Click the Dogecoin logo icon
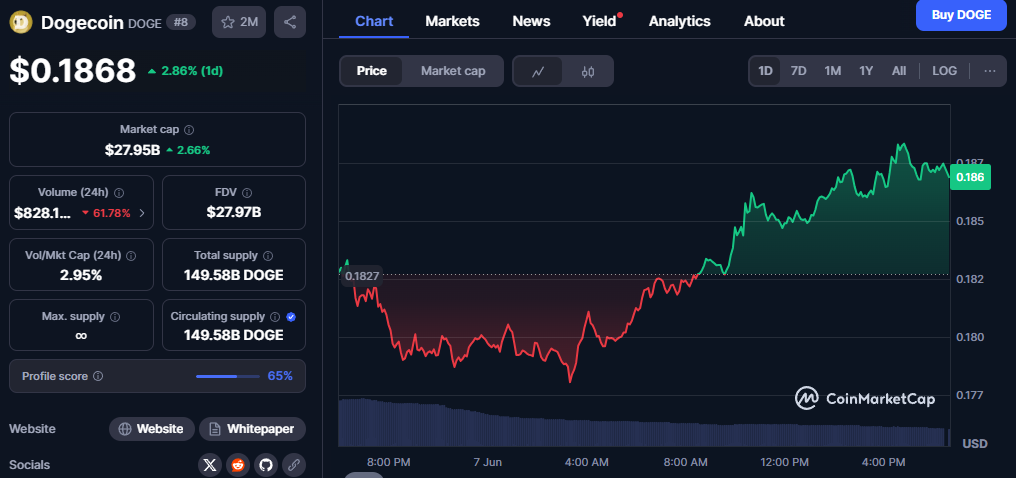The image size is (1016, 478). 21,22
